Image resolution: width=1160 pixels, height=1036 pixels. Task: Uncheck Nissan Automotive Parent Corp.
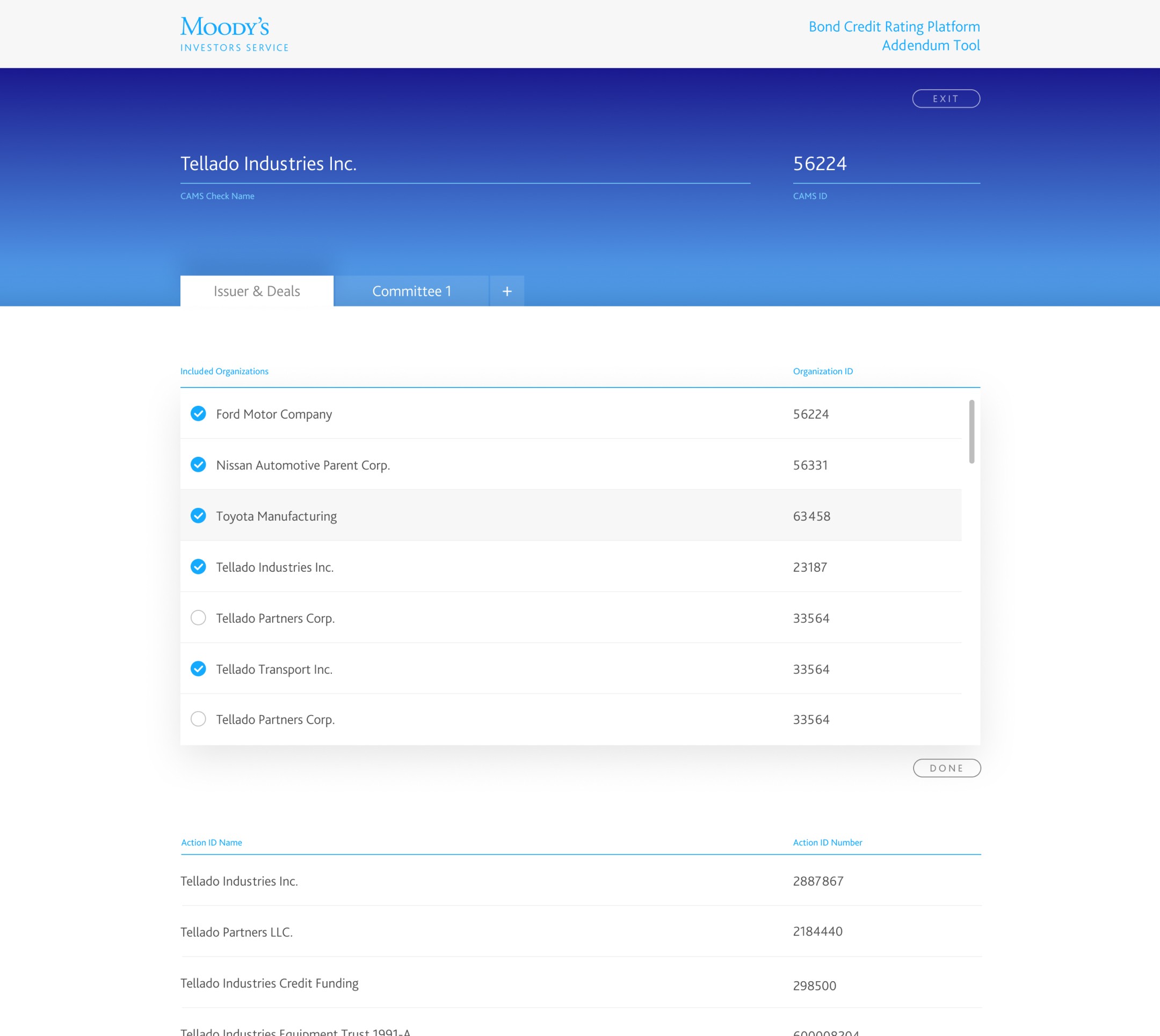point(198,464)
